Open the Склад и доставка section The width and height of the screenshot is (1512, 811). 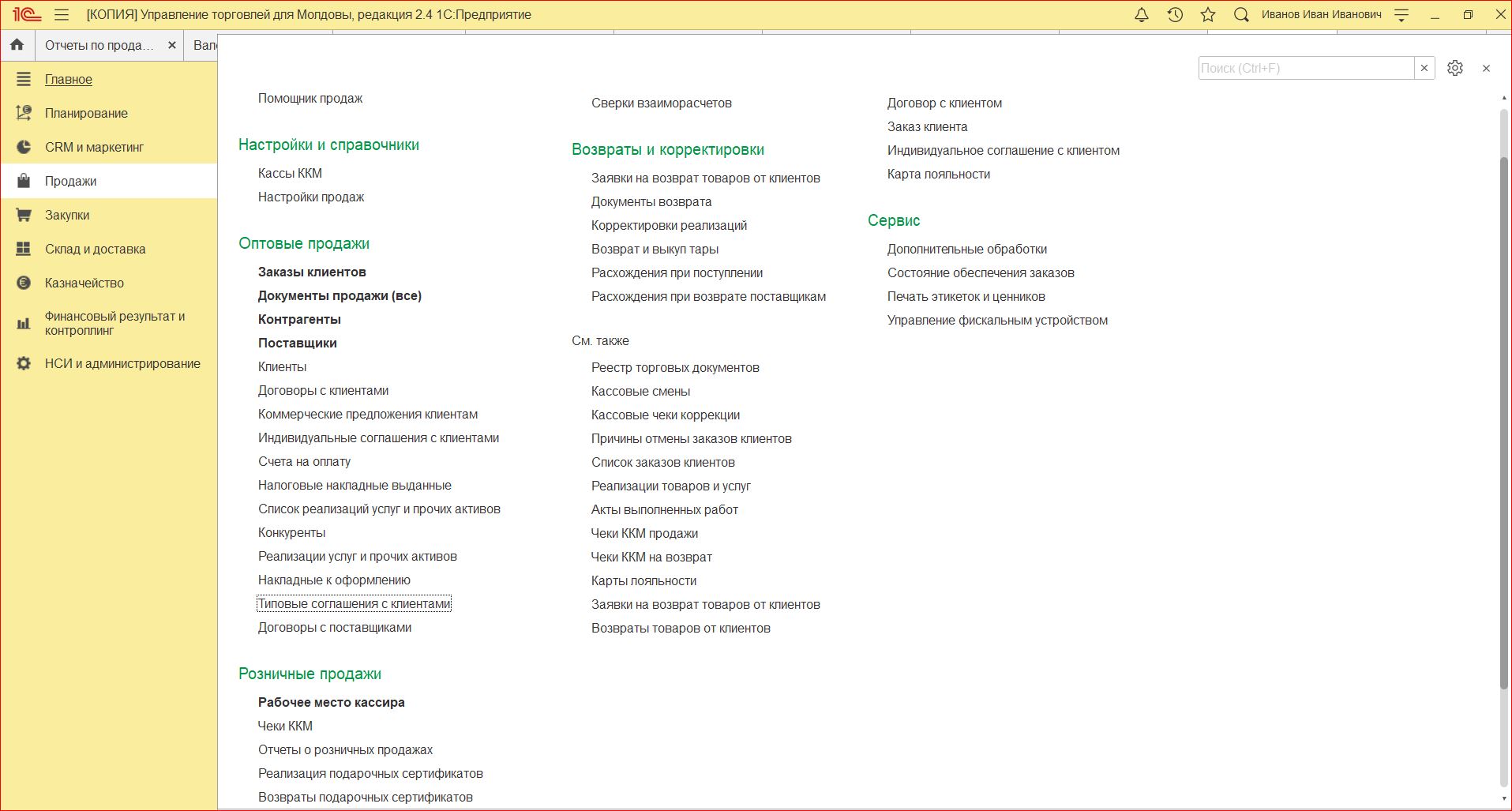95,249
